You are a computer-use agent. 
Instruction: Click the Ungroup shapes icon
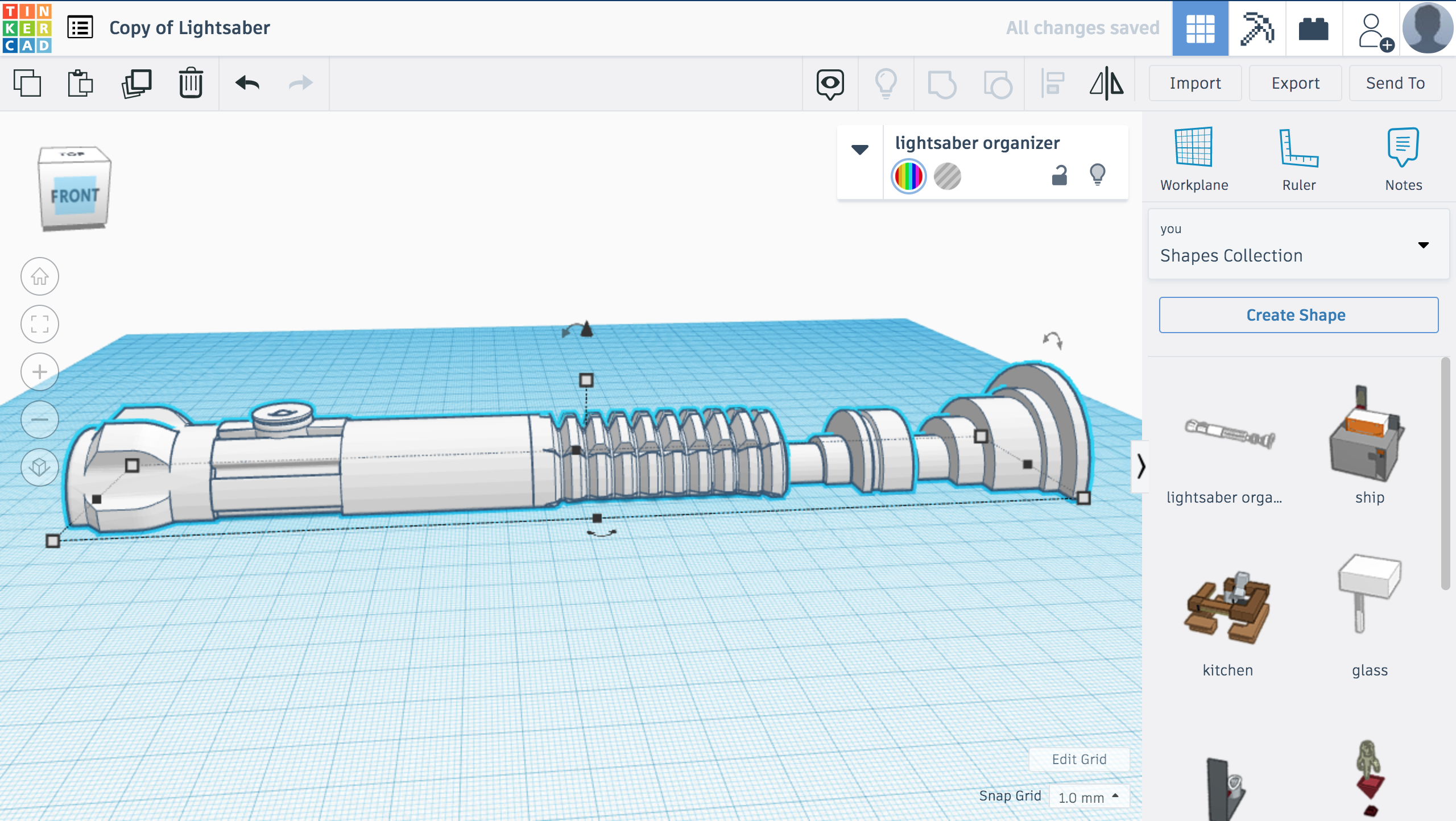coord(998,84)
